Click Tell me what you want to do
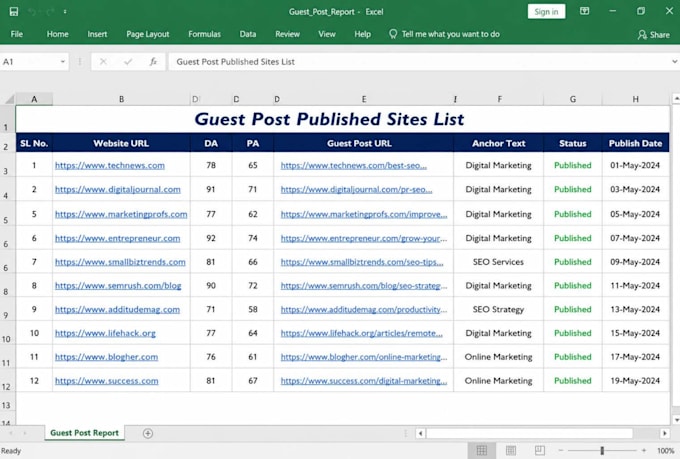Image resolution: width=680 pixels, height=459 pixels. pos(445,34)
